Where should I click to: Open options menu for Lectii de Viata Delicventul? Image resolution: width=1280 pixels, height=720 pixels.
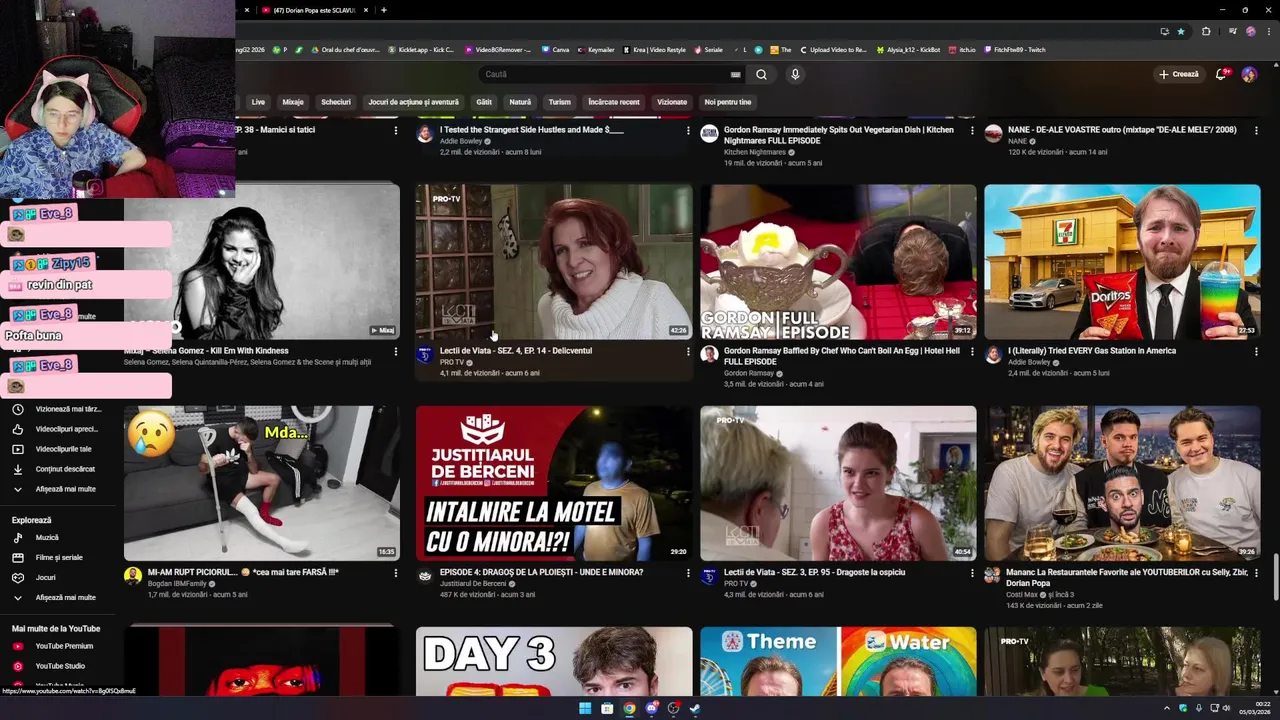pos(688,352)
